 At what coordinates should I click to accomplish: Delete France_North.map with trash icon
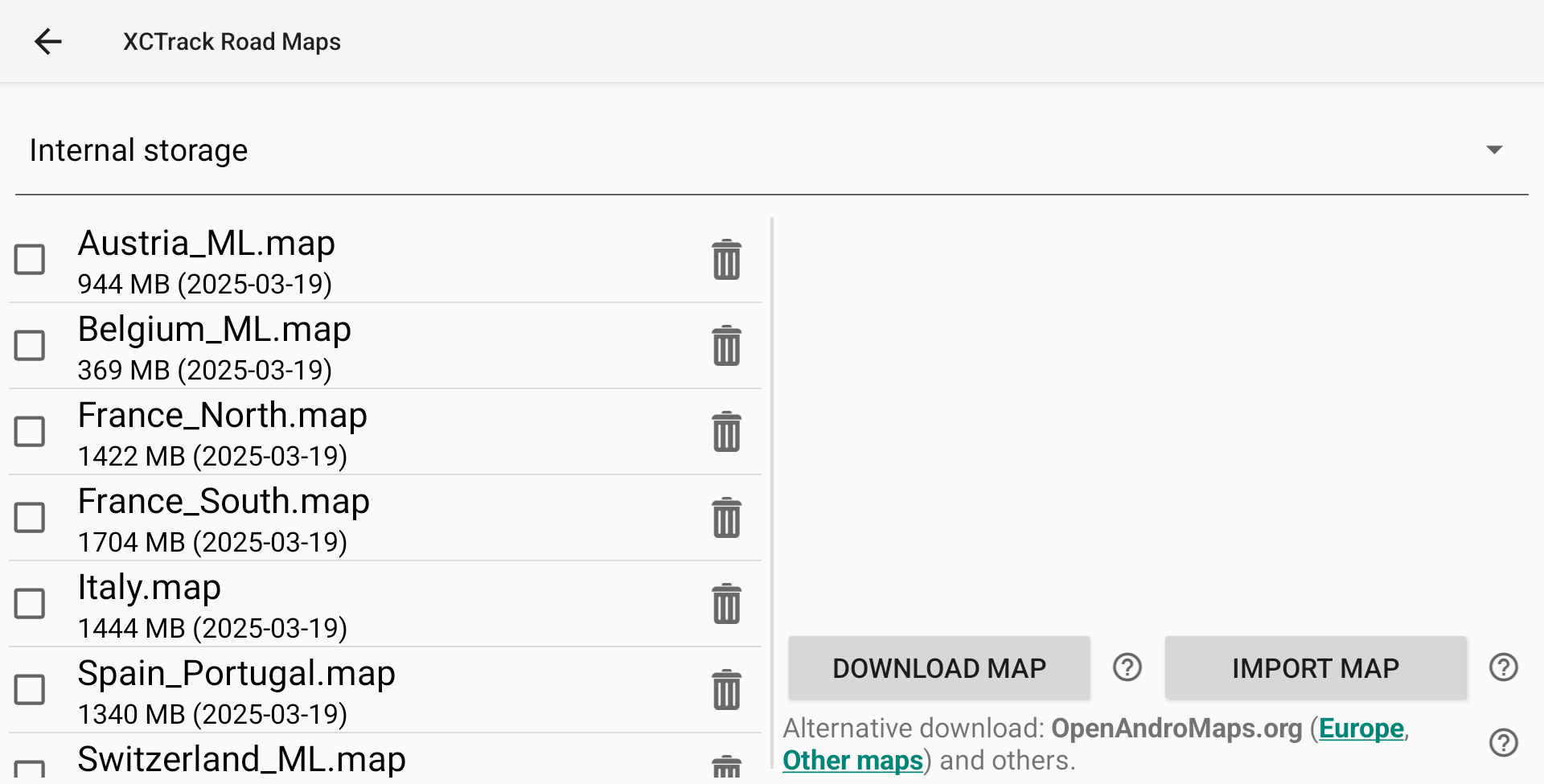pos(726,432)
